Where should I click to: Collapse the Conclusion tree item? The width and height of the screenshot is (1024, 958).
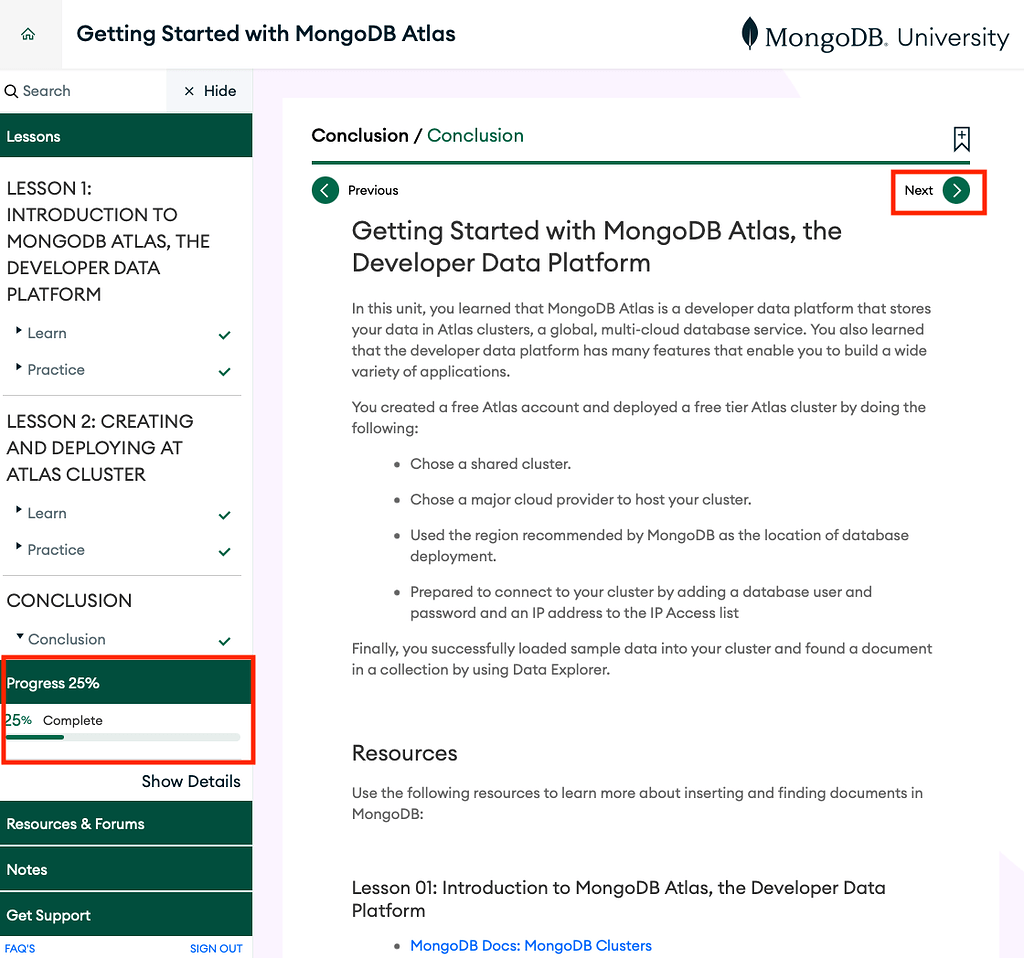[x=20, y=638]
